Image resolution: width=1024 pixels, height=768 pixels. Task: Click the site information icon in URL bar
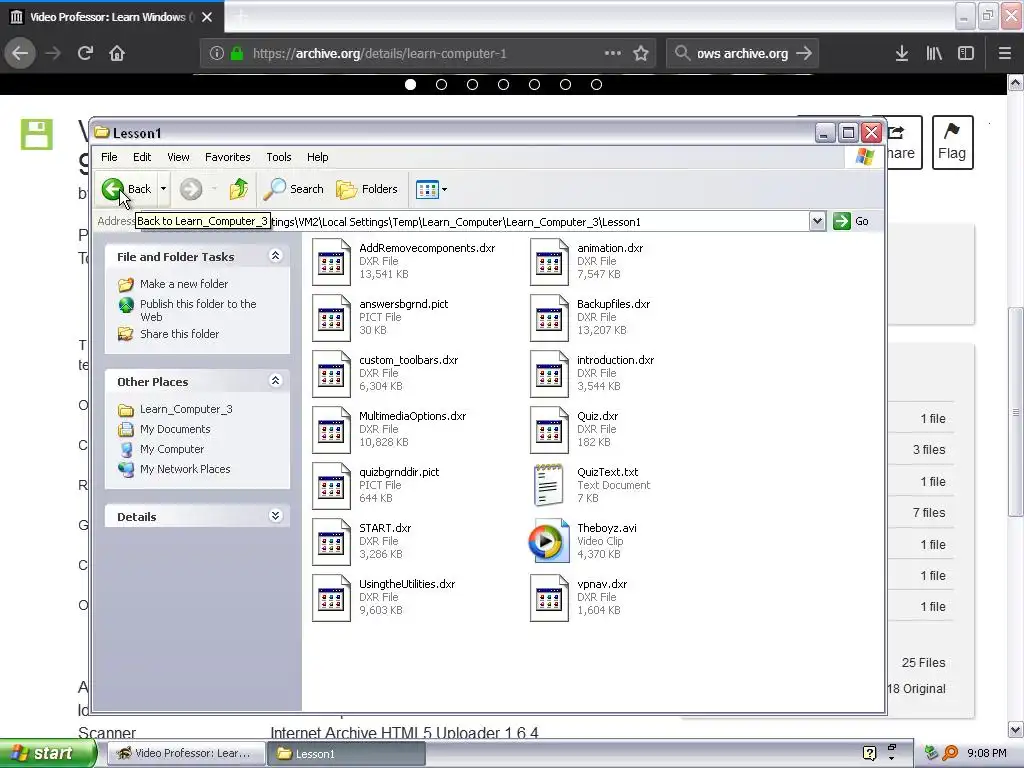tap(217, 53)
